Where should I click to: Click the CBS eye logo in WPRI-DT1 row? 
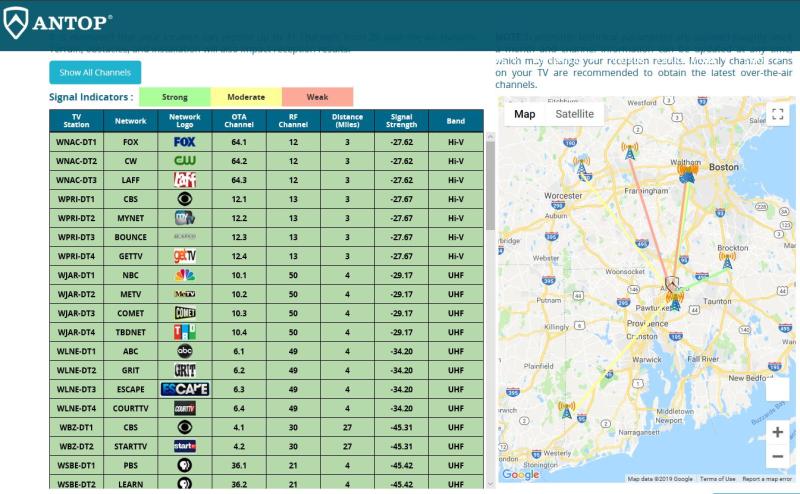[x=185, y=199]
